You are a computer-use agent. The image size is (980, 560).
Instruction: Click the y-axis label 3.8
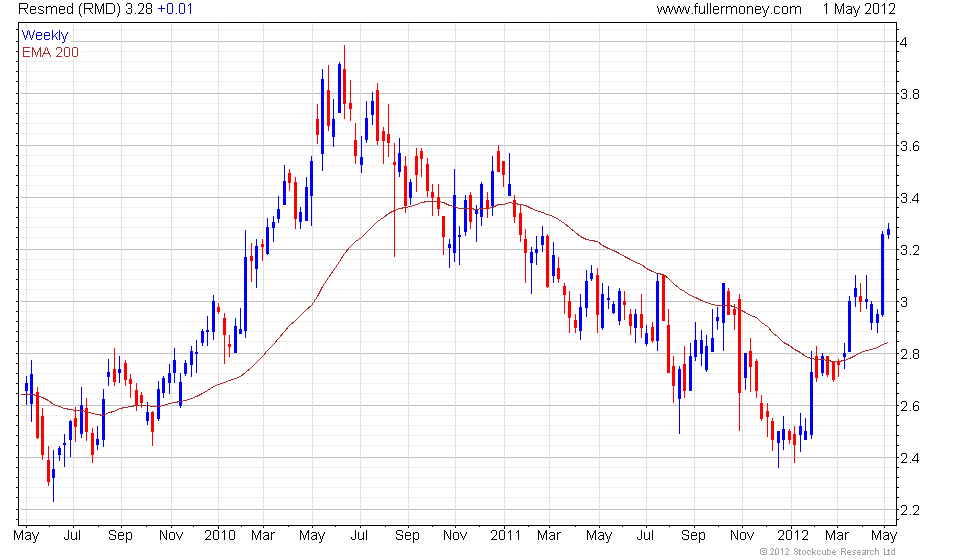pos(909,94)
